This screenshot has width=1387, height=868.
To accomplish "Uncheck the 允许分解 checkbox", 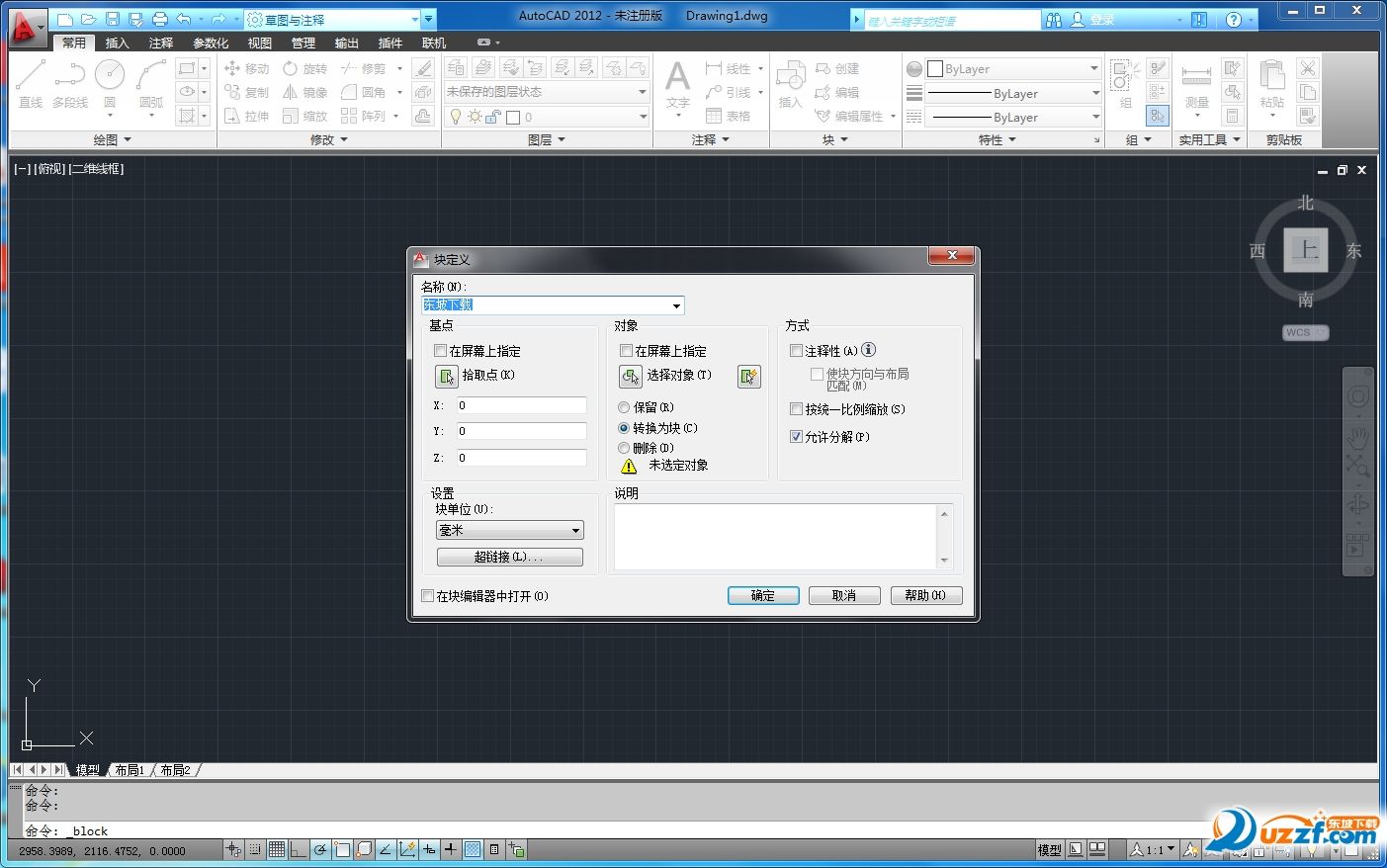I will (x=797, y=437).
